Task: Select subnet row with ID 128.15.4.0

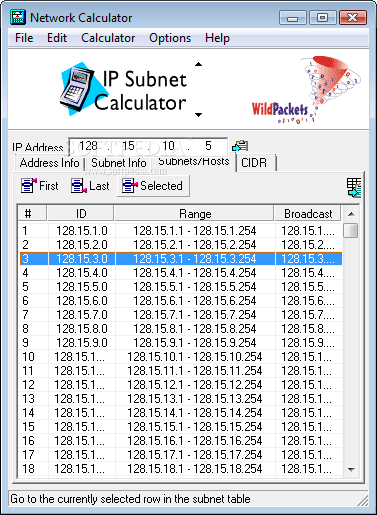Action: coord(181,273)
